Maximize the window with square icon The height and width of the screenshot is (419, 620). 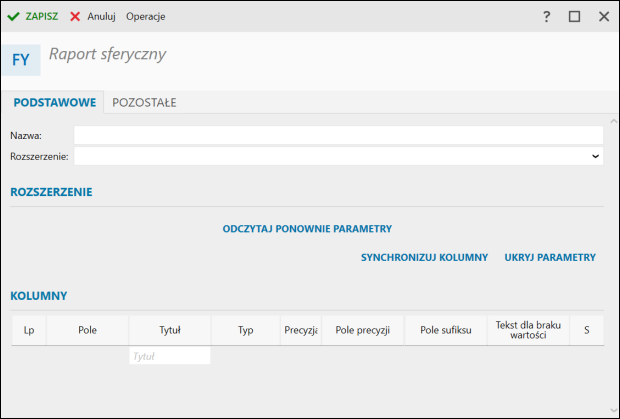click(x=575, y=17)
